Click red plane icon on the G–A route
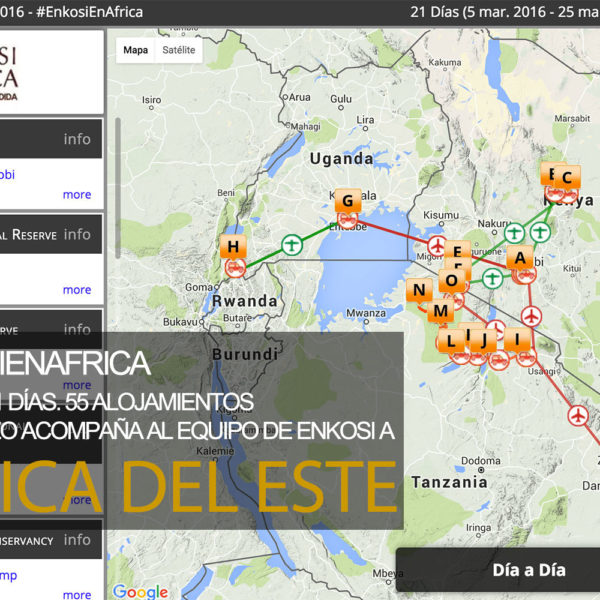600x600 pixels. (437, 246)
